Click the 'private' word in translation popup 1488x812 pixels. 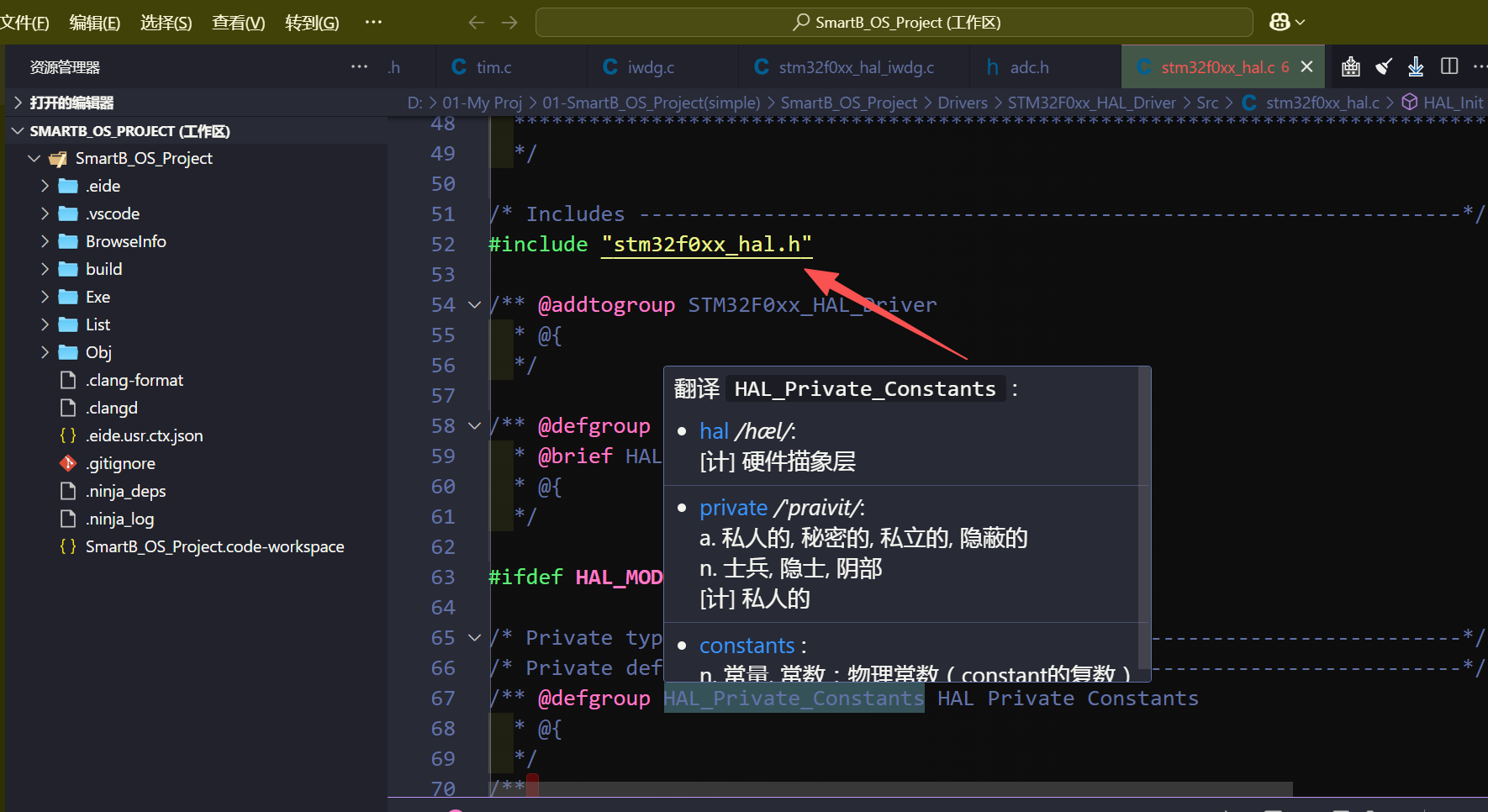tap(733, 508)
